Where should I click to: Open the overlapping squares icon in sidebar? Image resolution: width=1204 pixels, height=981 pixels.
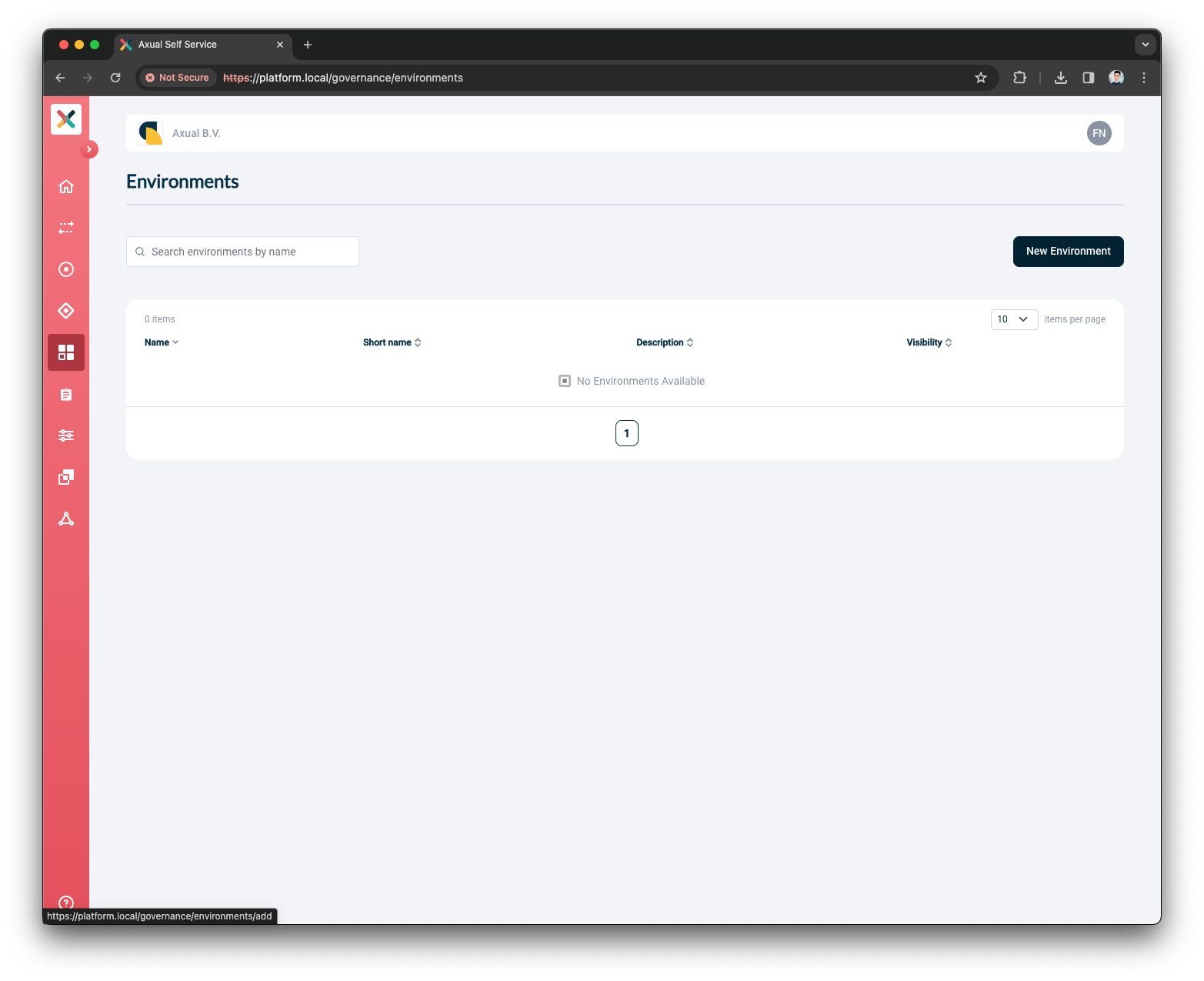click(66, 477)
